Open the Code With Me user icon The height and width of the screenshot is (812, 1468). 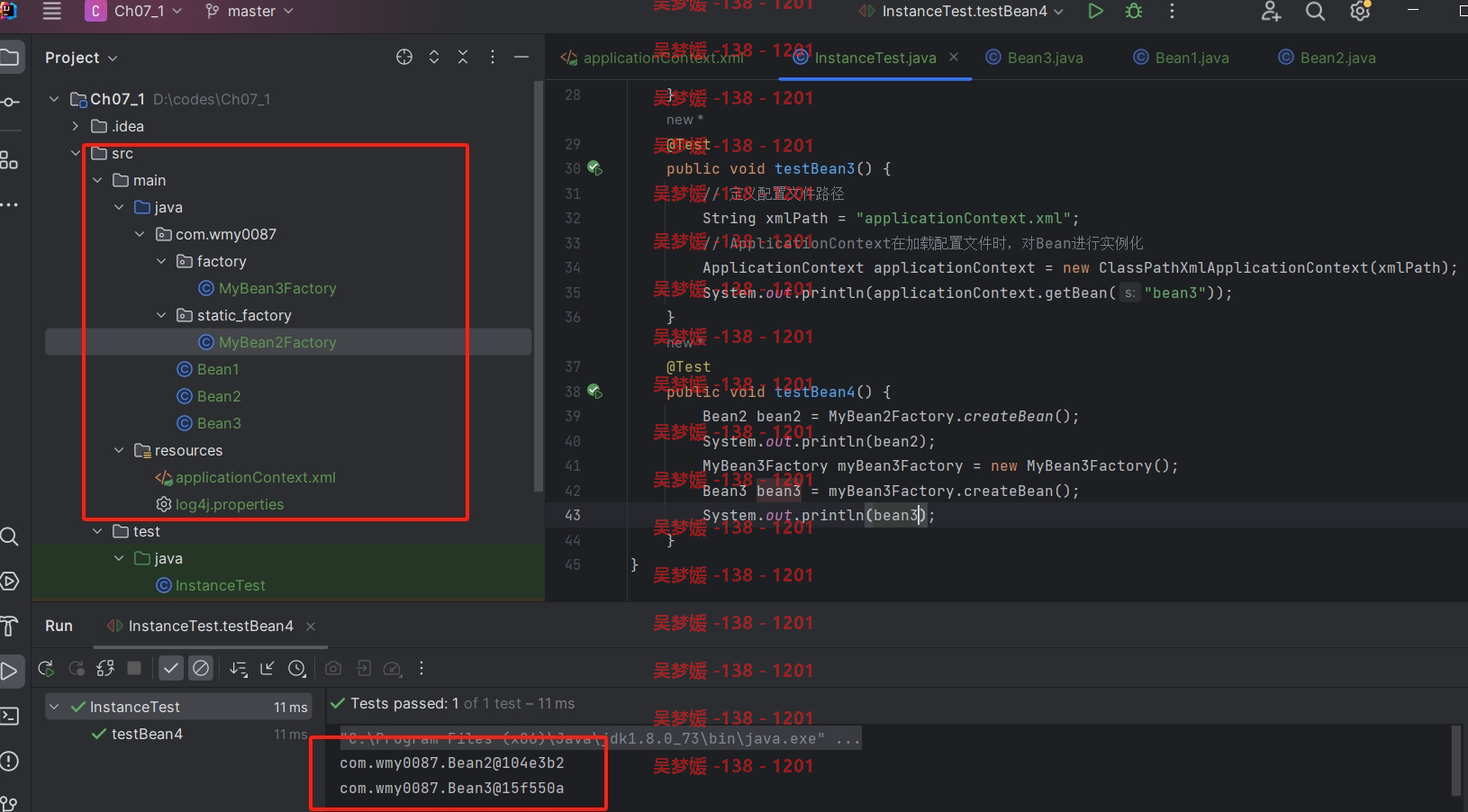(1271, 11)
